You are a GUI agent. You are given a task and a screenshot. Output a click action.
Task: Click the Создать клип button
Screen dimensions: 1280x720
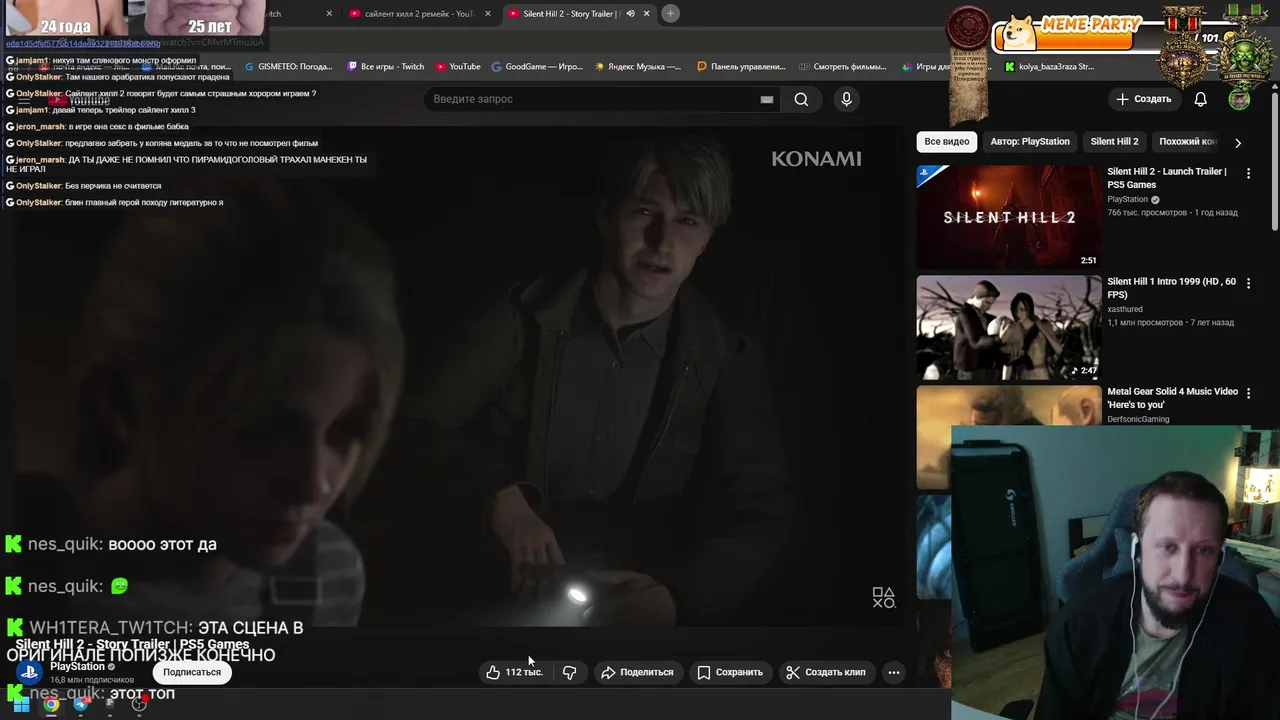point(825,672)
